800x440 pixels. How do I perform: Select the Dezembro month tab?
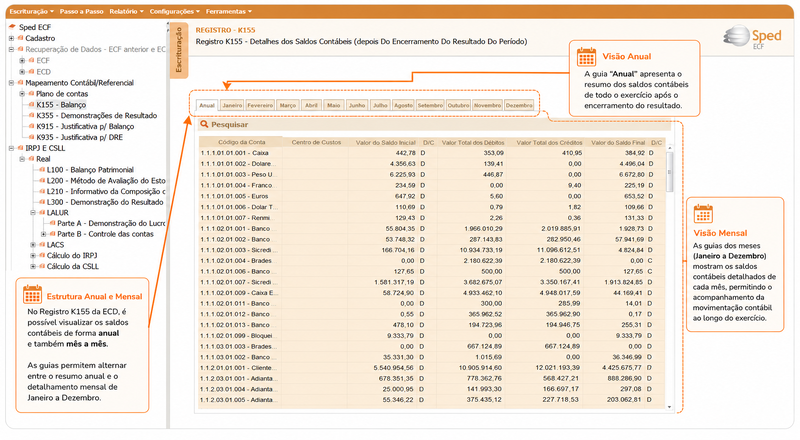pos(519,105)
